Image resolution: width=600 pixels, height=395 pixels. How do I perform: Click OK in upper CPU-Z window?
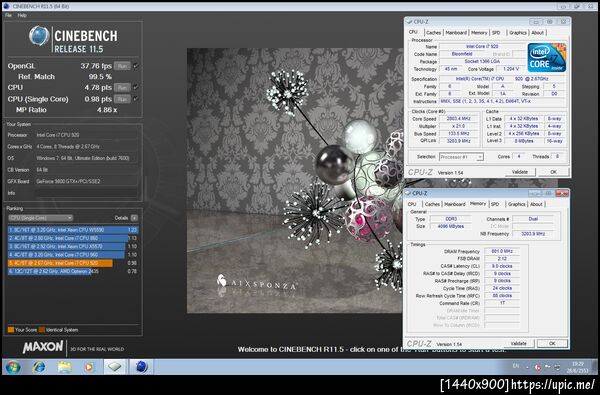click(x=553, y=172)
